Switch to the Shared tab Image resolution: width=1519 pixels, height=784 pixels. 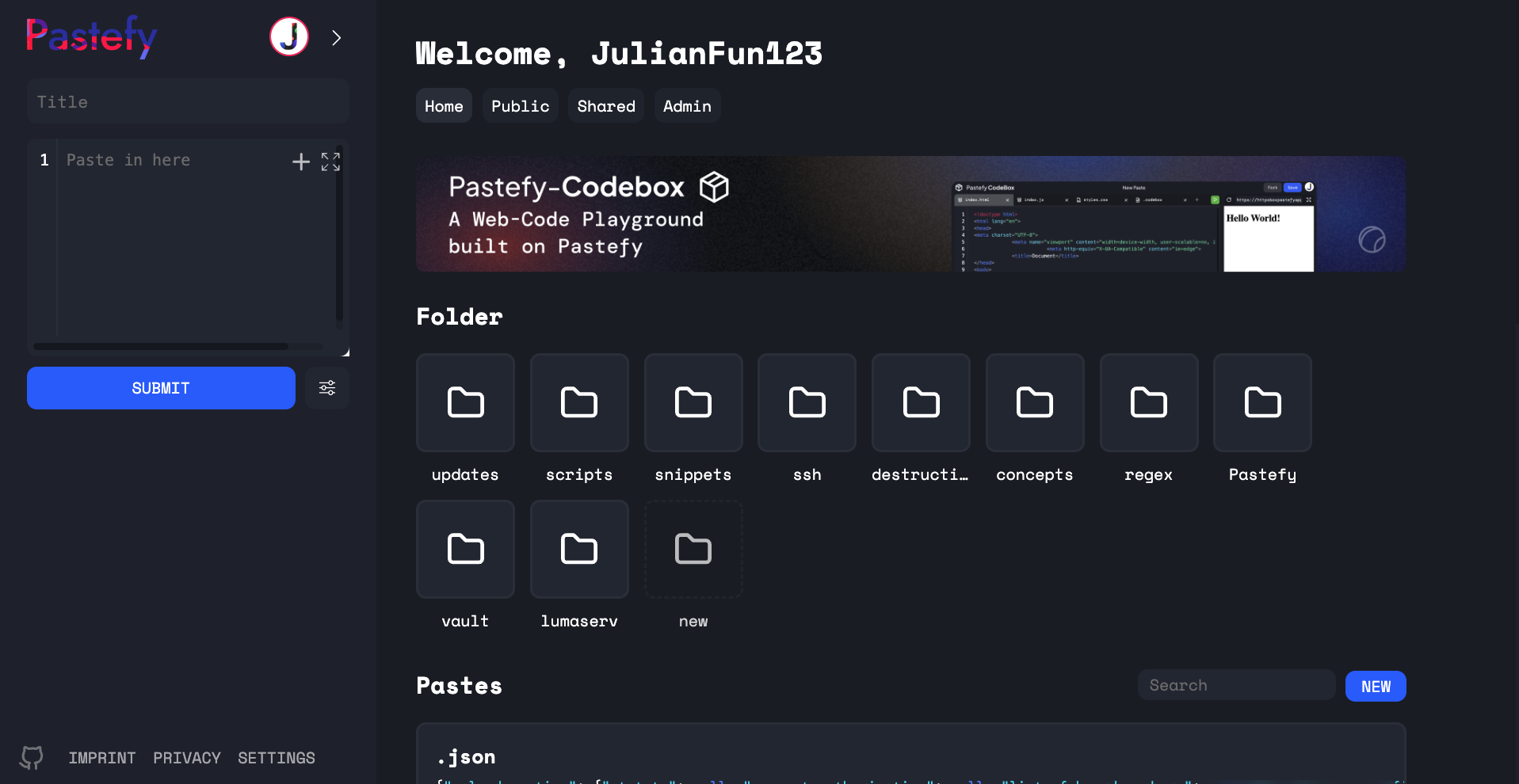point(605,106)
